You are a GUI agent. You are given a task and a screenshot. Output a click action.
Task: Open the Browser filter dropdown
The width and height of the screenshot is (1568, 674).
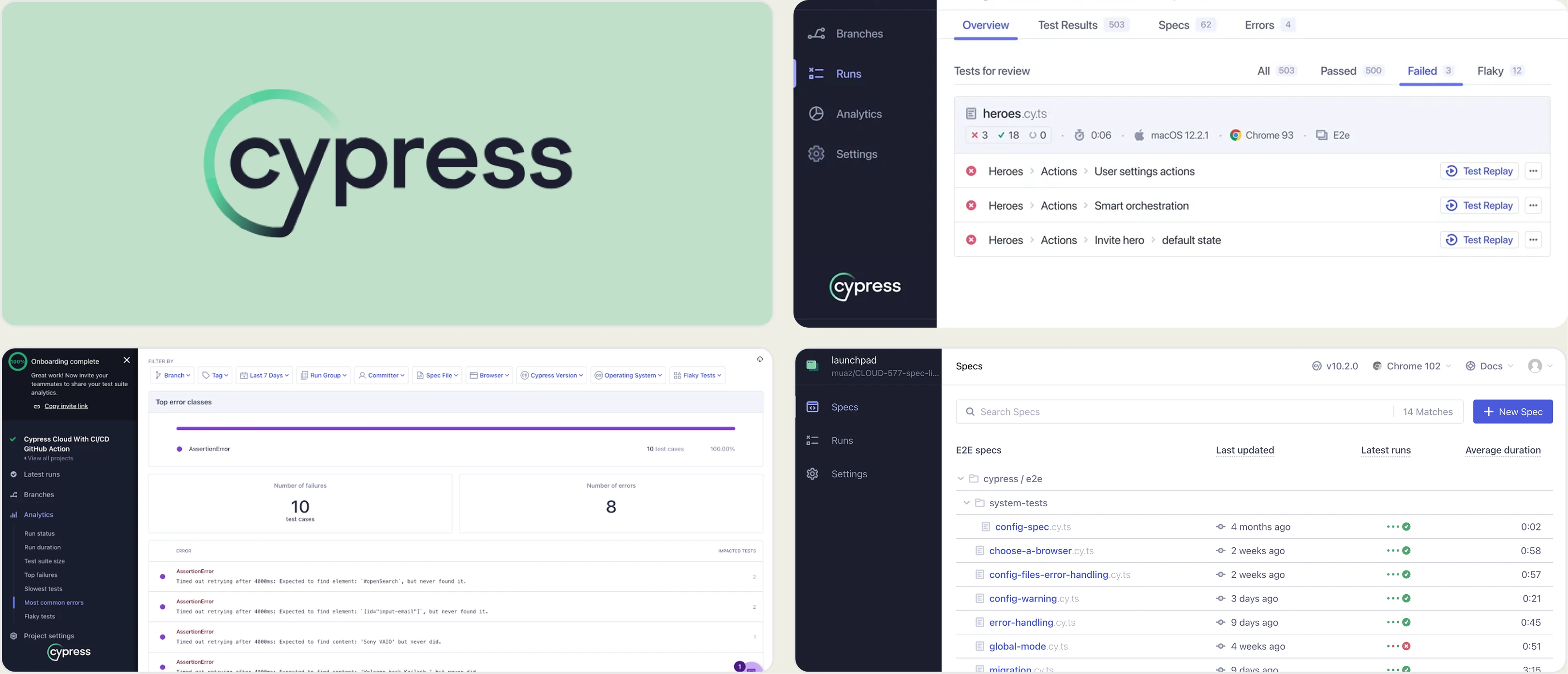point(489,375)
